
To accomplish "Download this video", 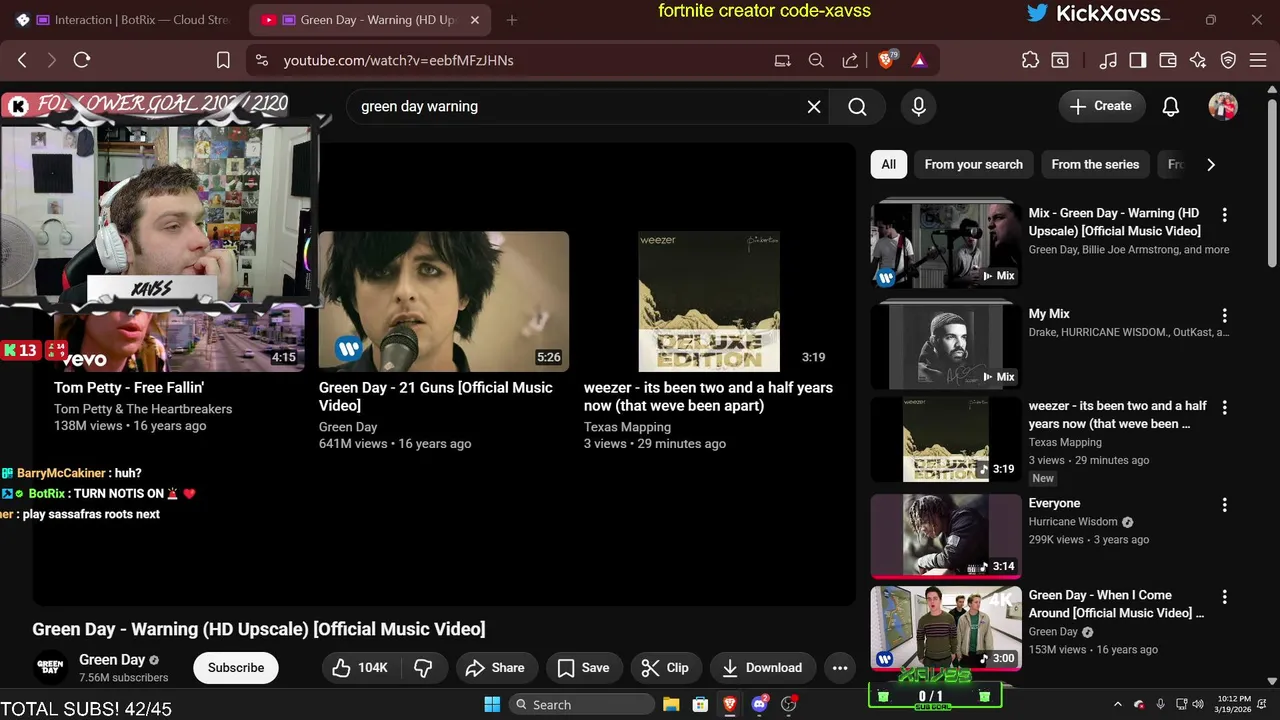I will pos(763,668).
